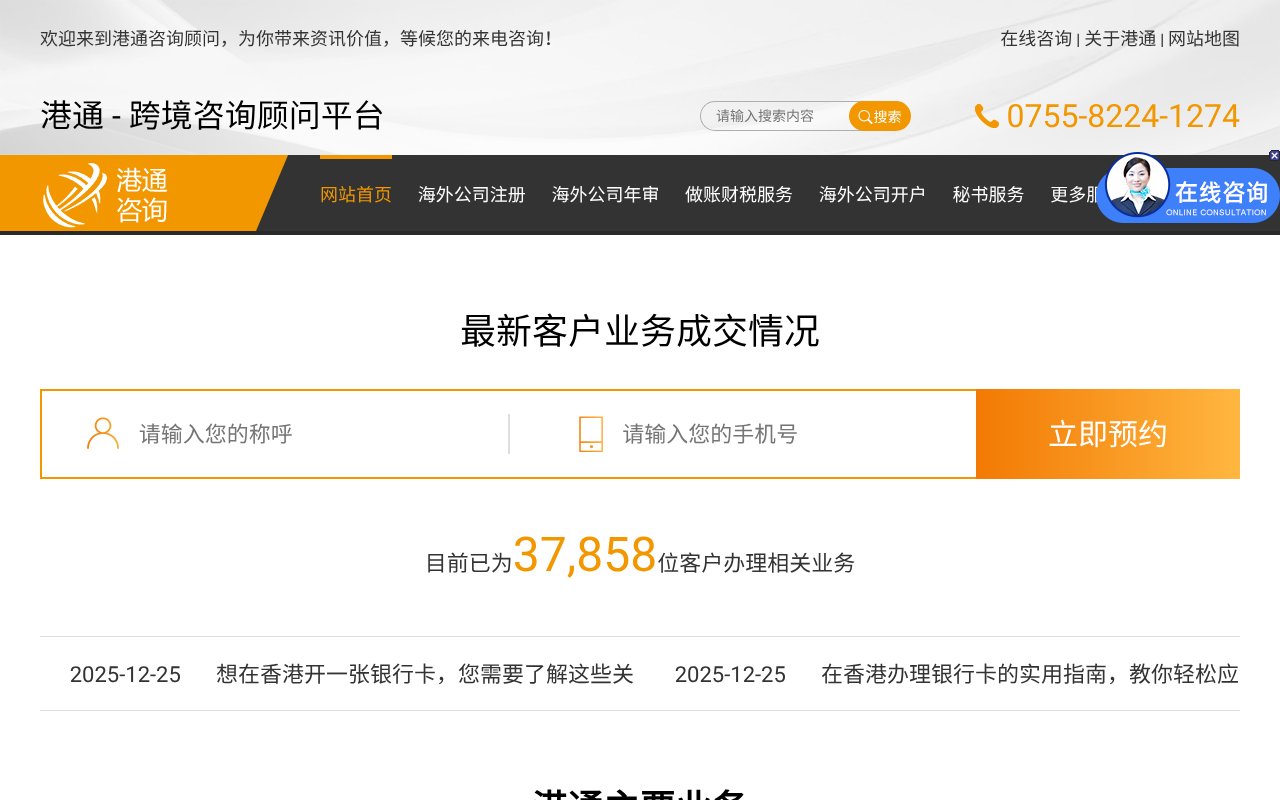Select 做账财税服务 in the navigation

738,195
